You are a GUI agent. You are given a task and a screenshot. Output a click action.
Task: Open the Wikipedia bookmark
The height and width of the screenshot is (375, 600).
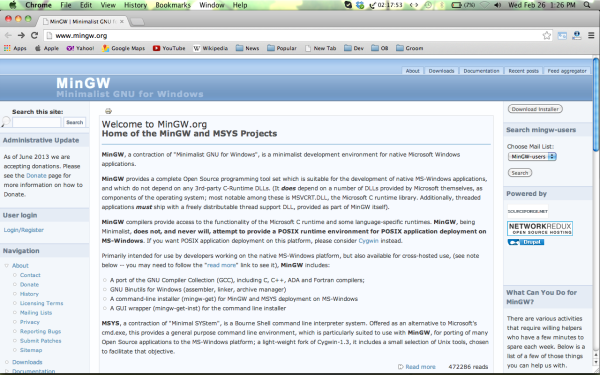point(210,48)
